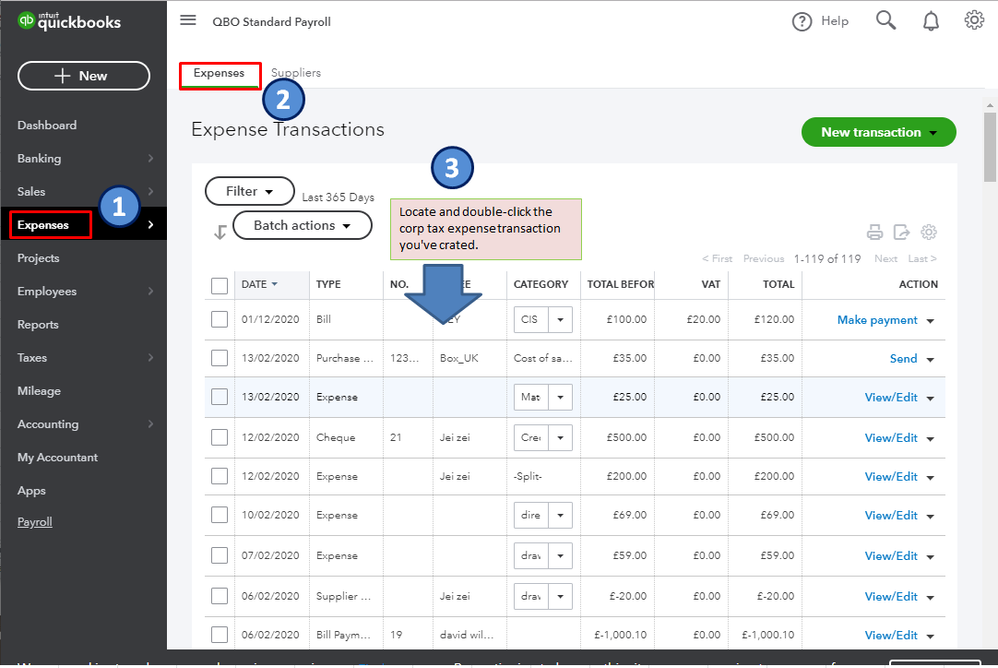Image resolution: width=998 pixels, height=668 pixels.
Task: Open the table settings gear icon
Action: 929,232
